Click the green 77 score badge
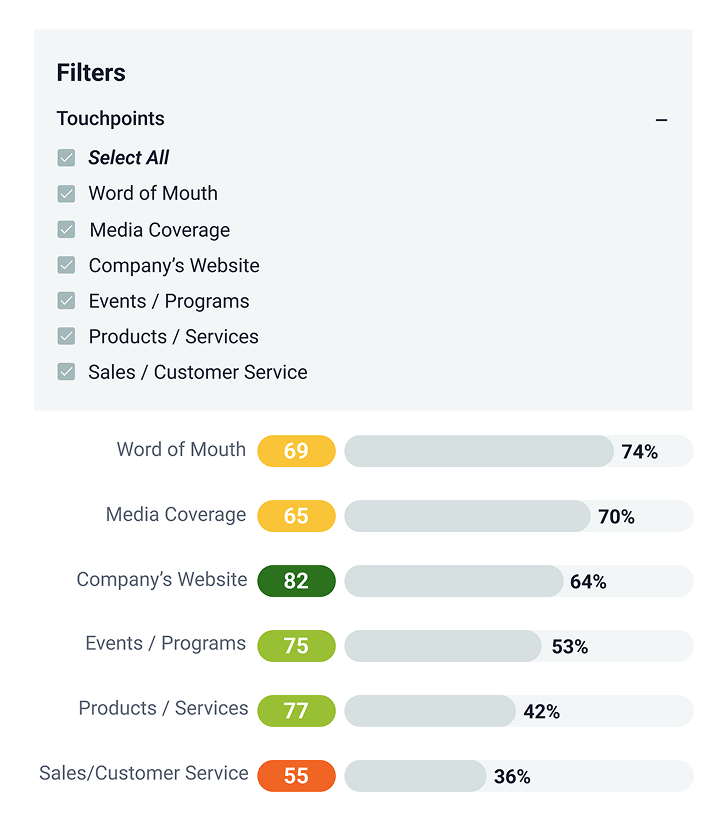The height and width of the screenshot is (836, 728). tap(296, 711)
